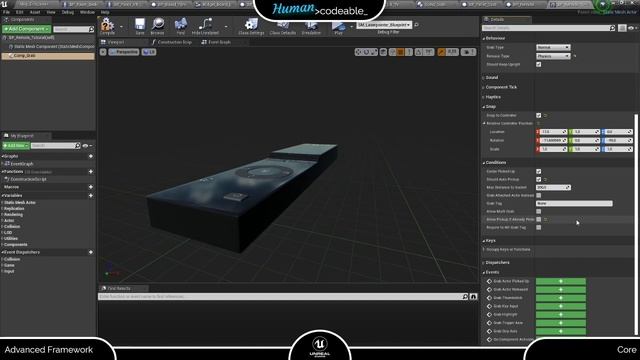Click the Find toolbar icon
Image resolution: width=640 pixels, height=360 pixels.
180,25
